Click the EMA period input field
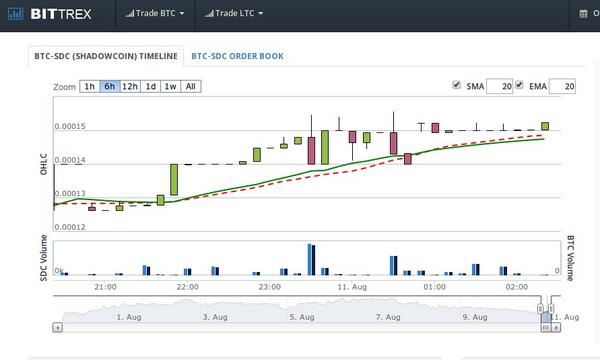This screenshot has width=600, height=360. pyautogui.click(x=562, y=86)
